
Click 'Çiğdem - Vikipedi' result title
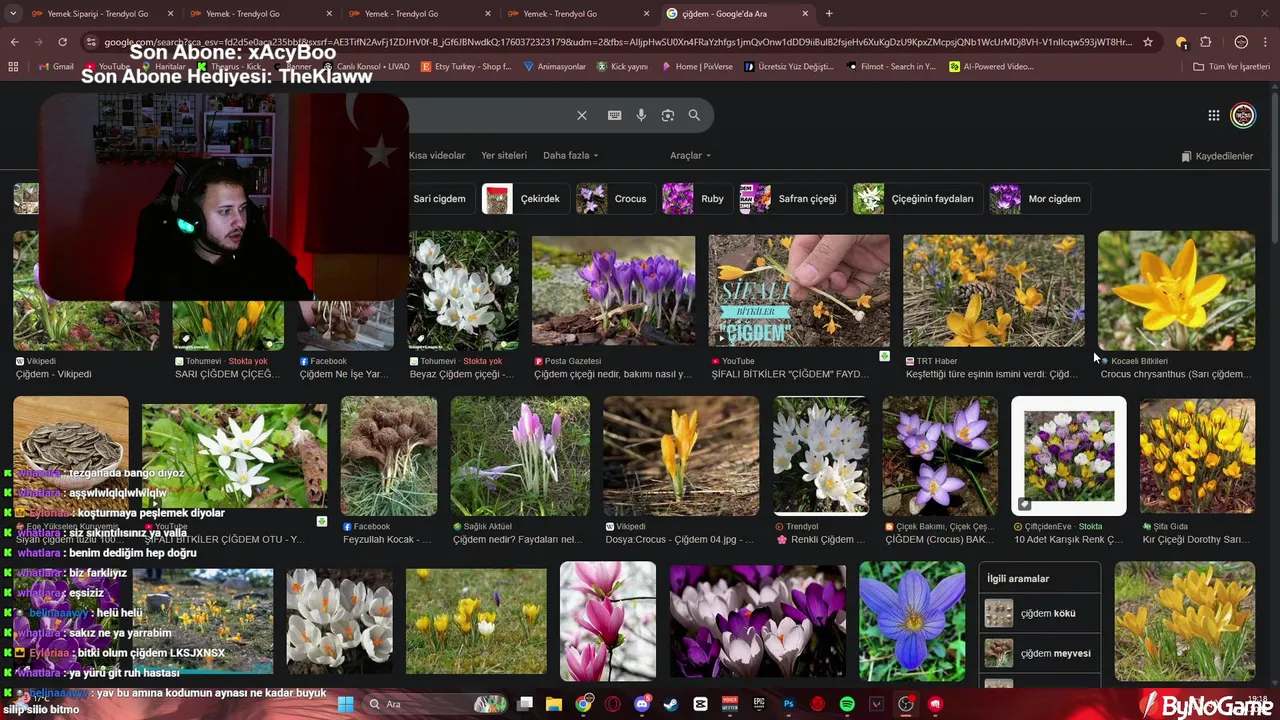53,374
